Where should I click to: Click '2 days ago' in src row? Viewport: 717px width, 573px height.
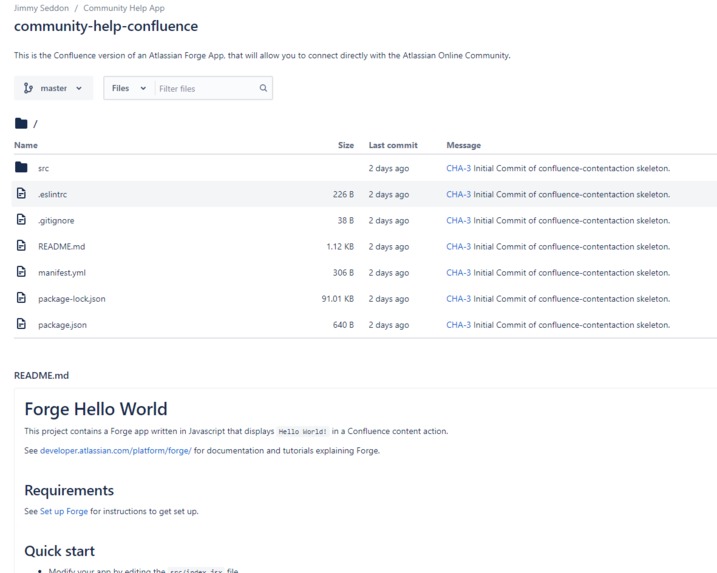click(x=389, y=168)
